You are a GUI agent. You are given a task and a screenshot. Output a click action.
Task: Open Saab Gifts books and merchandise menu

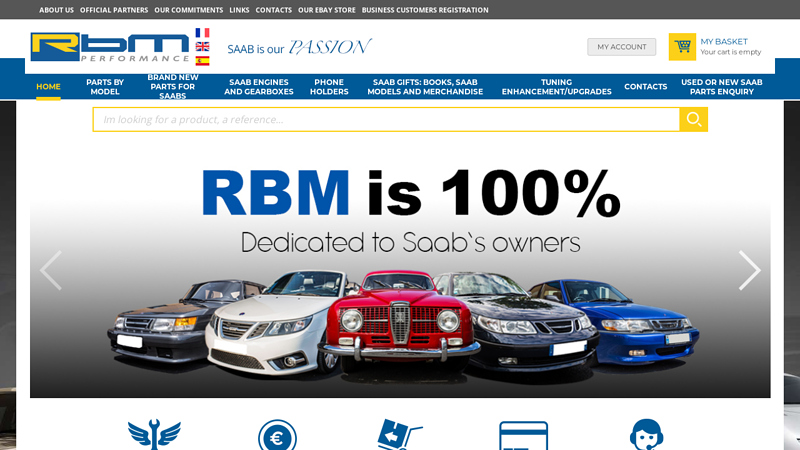pos(425,87)
